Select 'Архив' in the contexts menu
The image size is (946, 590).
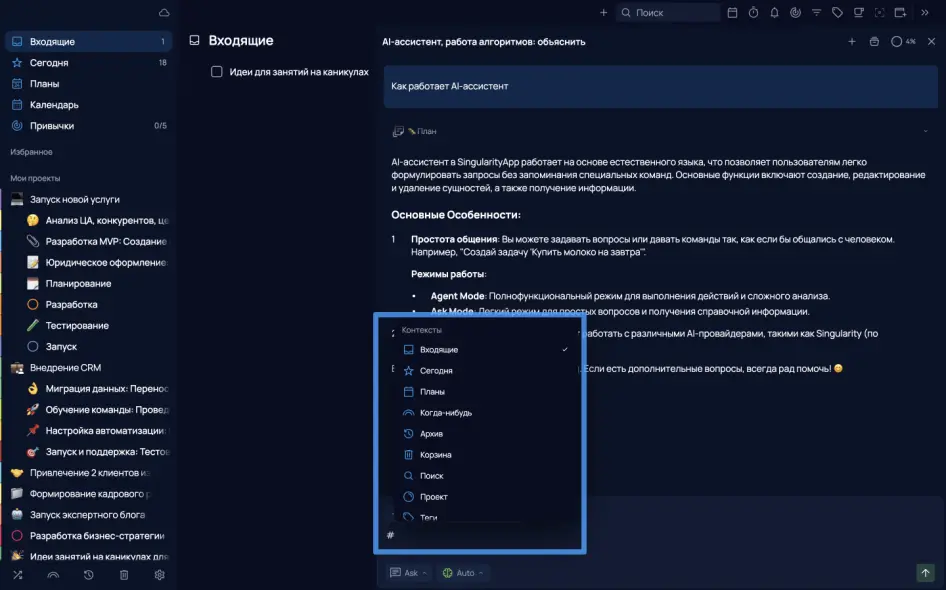click(x=431, y=434)
